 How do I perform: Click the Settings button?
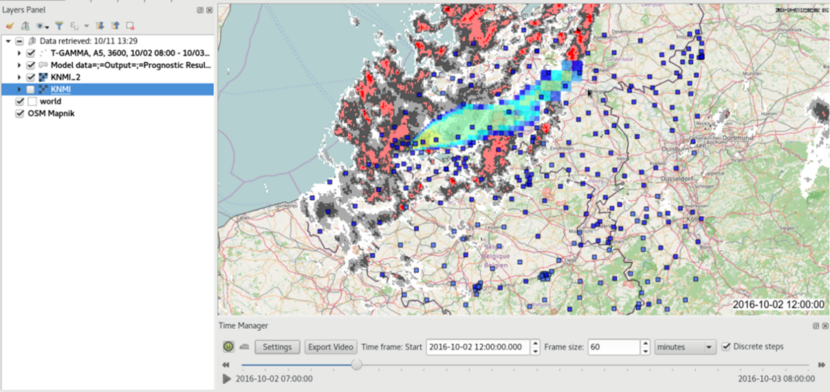tap(277, 347)
